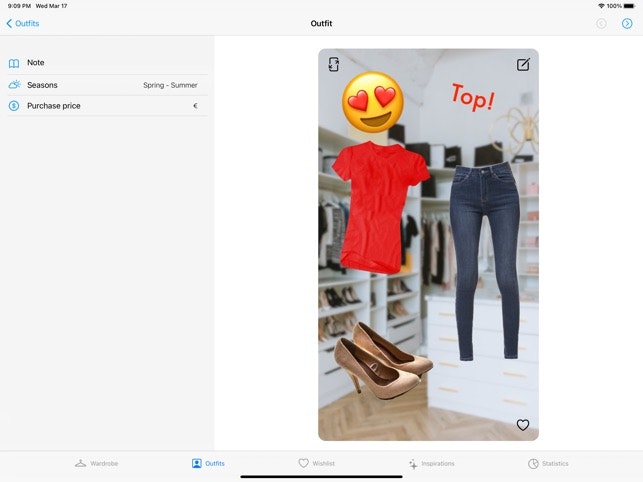
Task: Switch to the Wishlist tab
Action: (x=317, y=464)
